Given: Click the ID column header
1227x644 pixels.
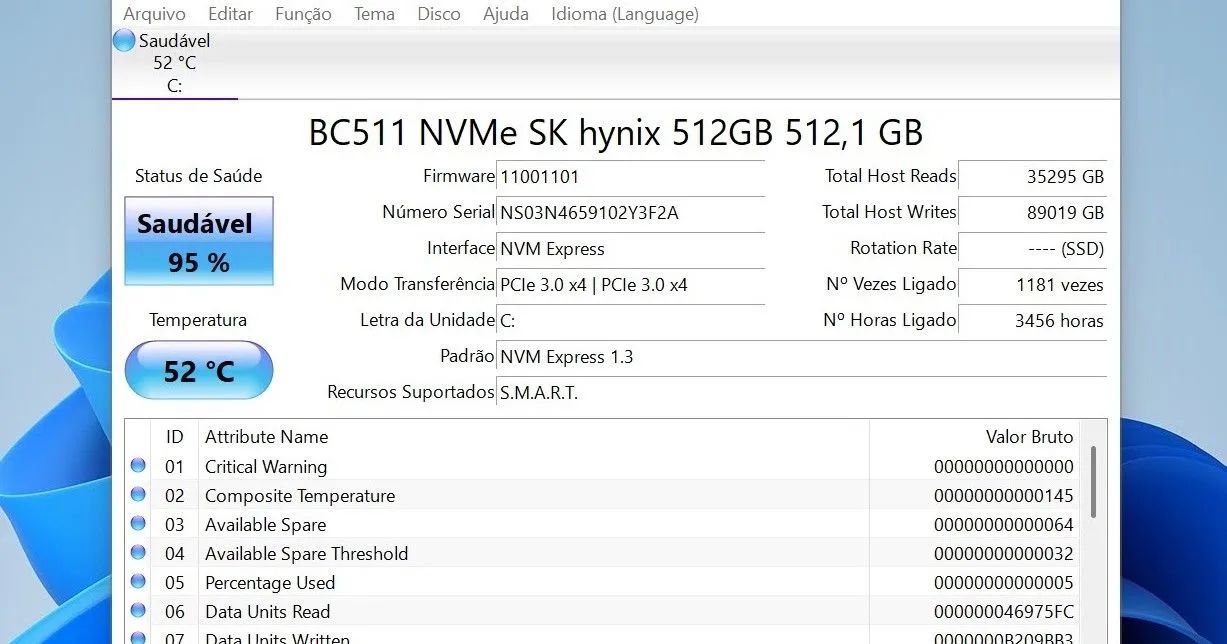Looking at the screenshot, I should (175, 436).
